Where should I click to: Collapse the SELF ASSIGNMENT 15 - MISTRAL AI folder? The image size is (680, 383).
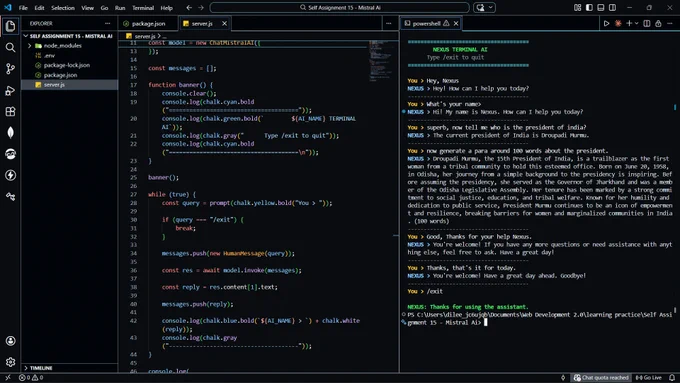[69, 36]
